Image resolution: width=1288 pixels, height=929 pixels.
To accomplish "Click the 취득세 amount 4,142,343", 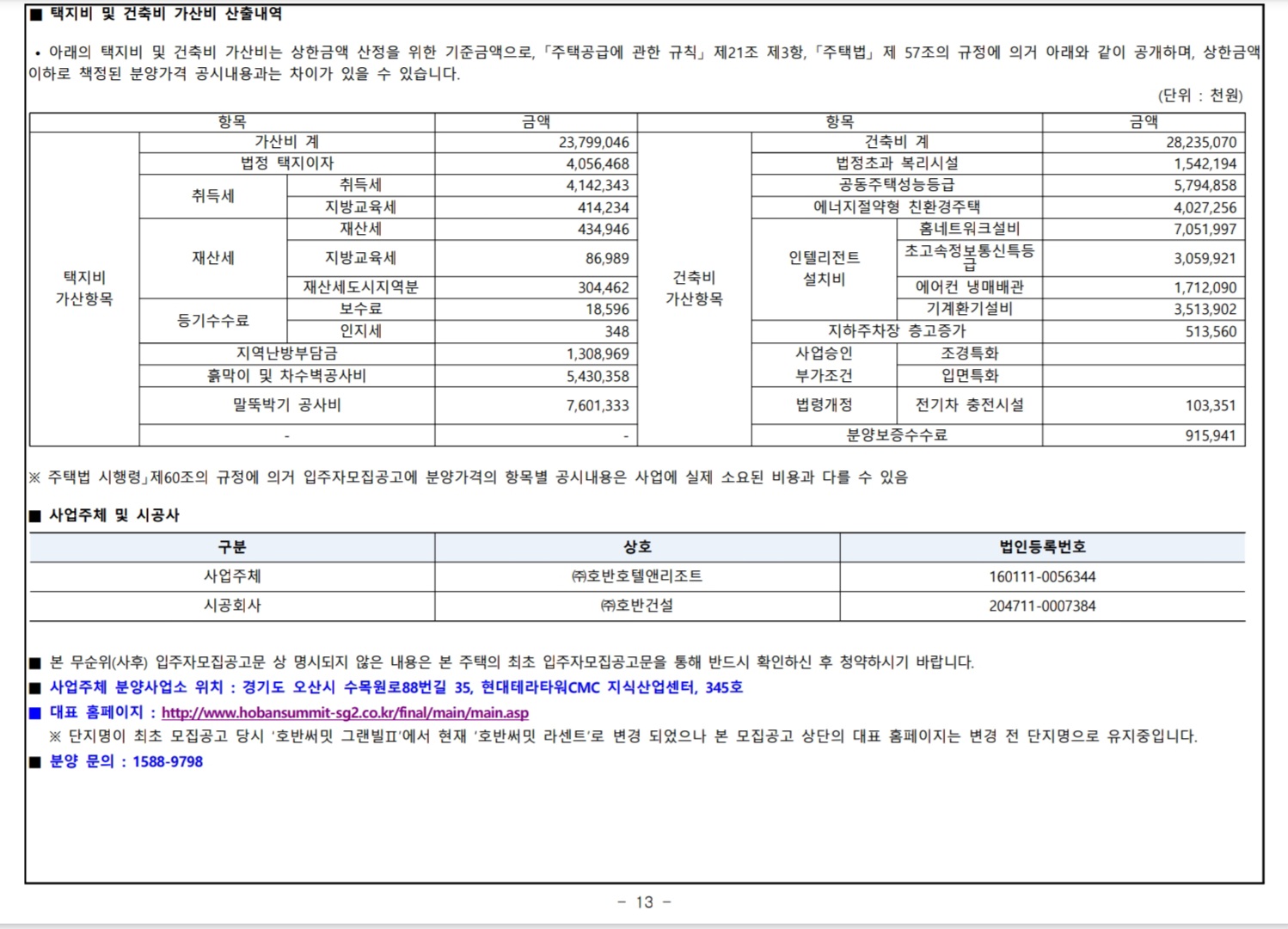I will 598,185.
